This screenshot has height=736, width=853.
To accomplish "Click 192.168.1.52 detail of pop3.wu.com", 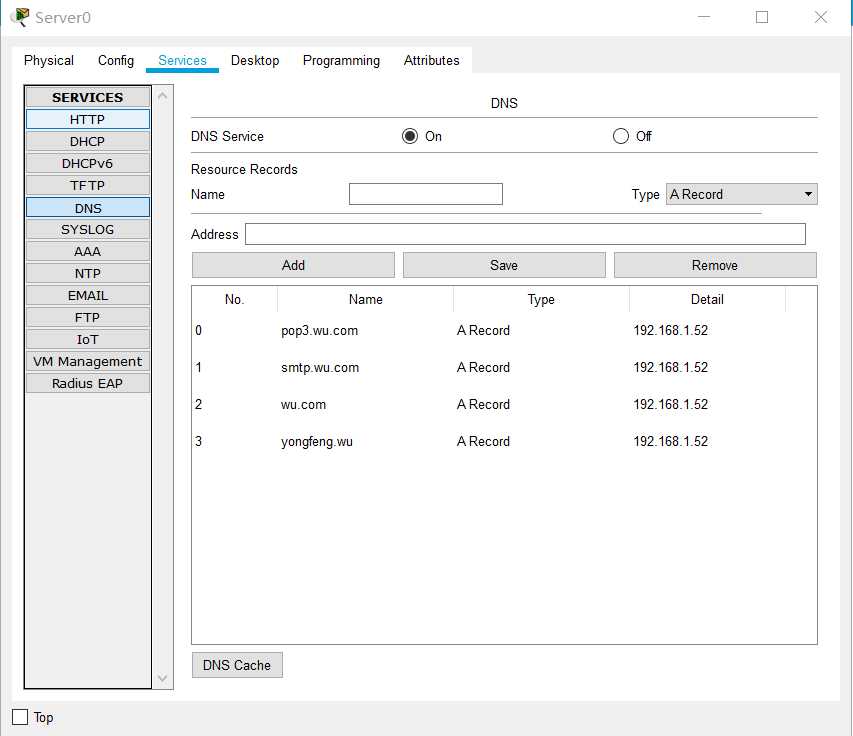I will pos(670,330).
